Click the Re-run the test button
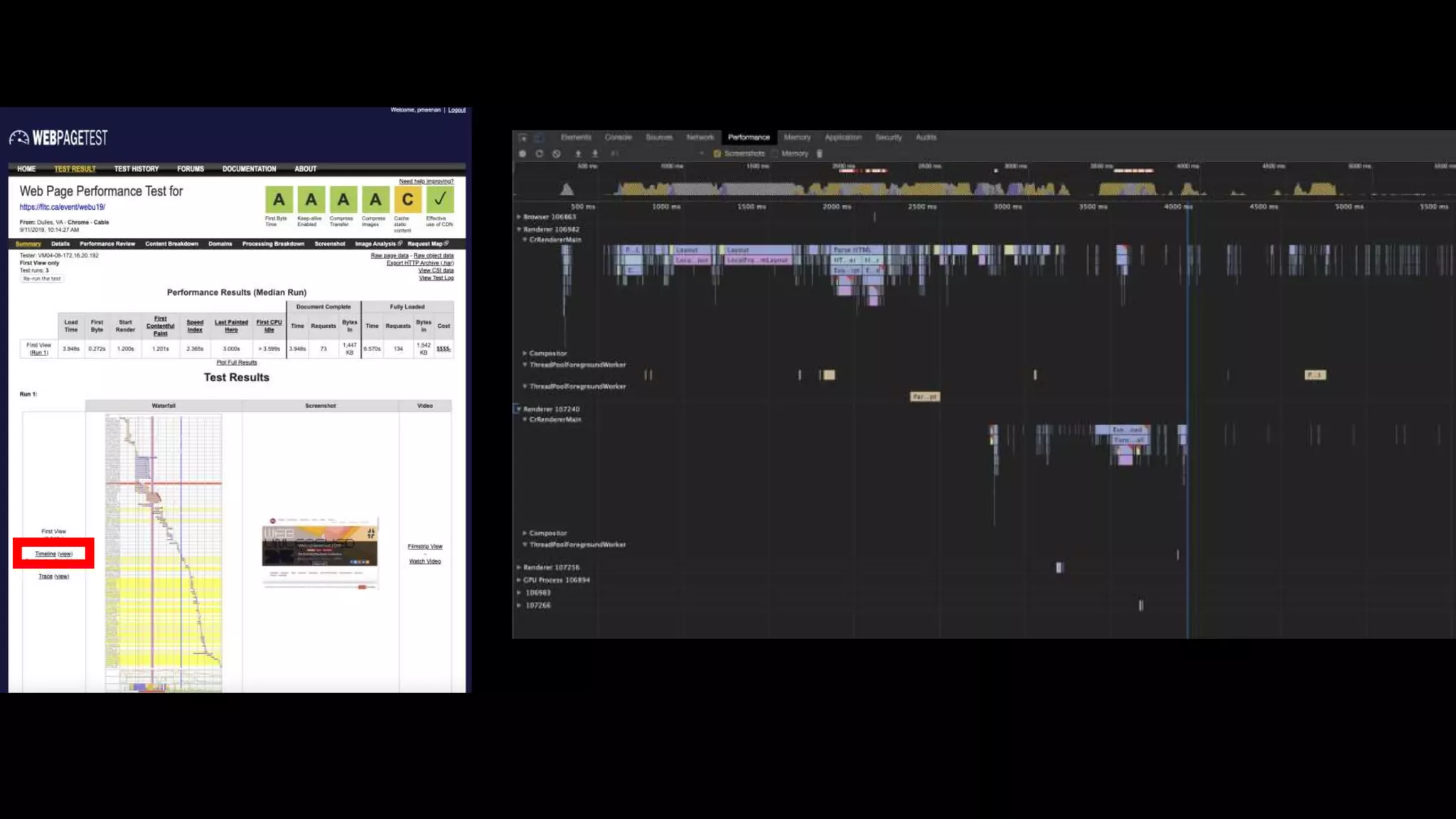1456x819 pixels. click(42, 279)
